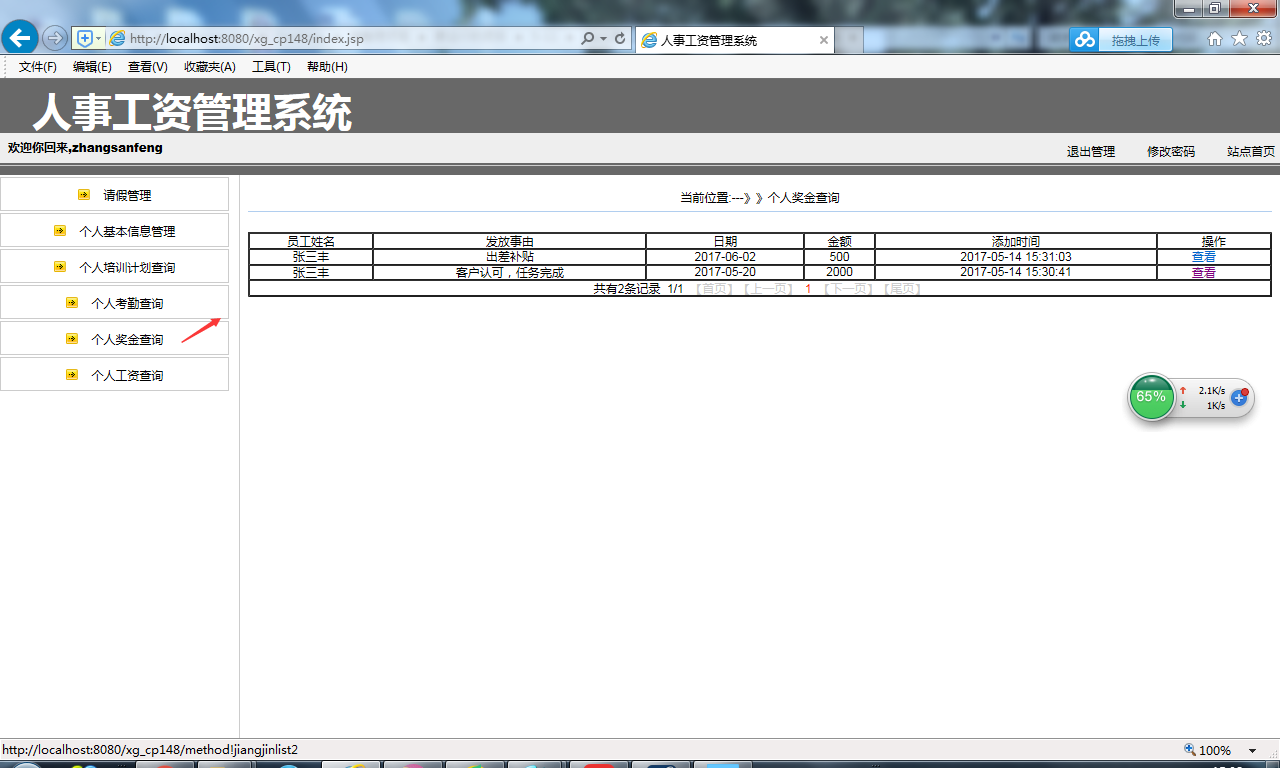
Task: Click the 修改密码 link
Action: (x=1171, y=152)
